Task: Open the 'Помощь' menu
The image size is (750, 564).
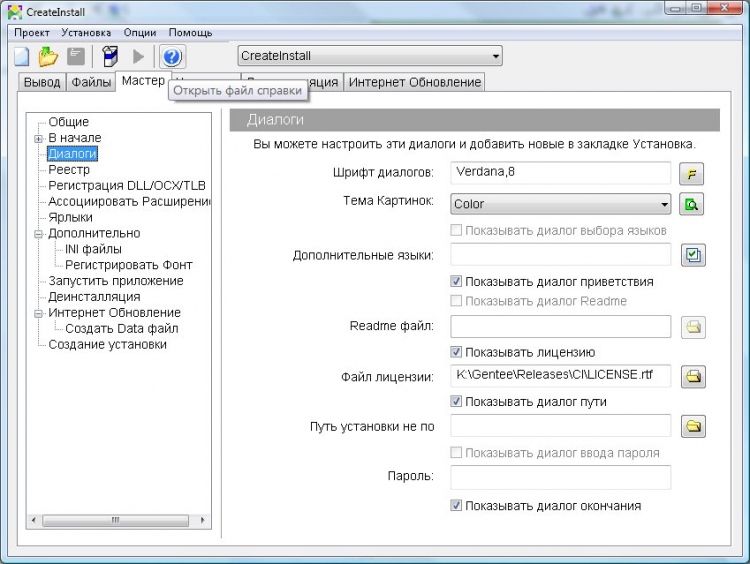Action: (x=190, y=33)
